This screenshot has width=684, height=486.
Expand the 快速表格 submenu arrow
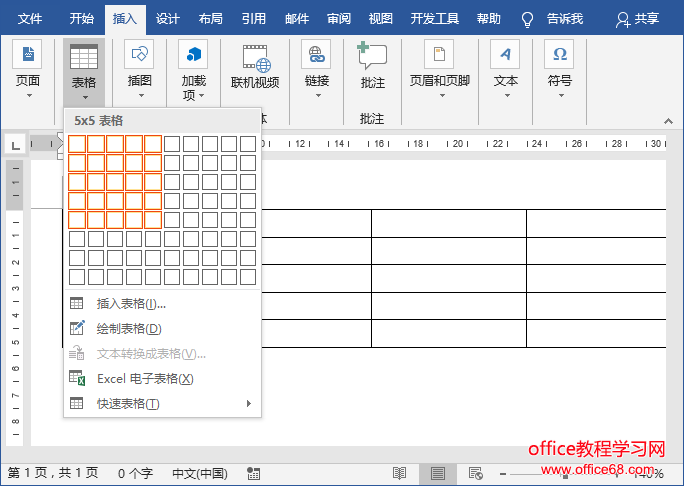(249, 404)
